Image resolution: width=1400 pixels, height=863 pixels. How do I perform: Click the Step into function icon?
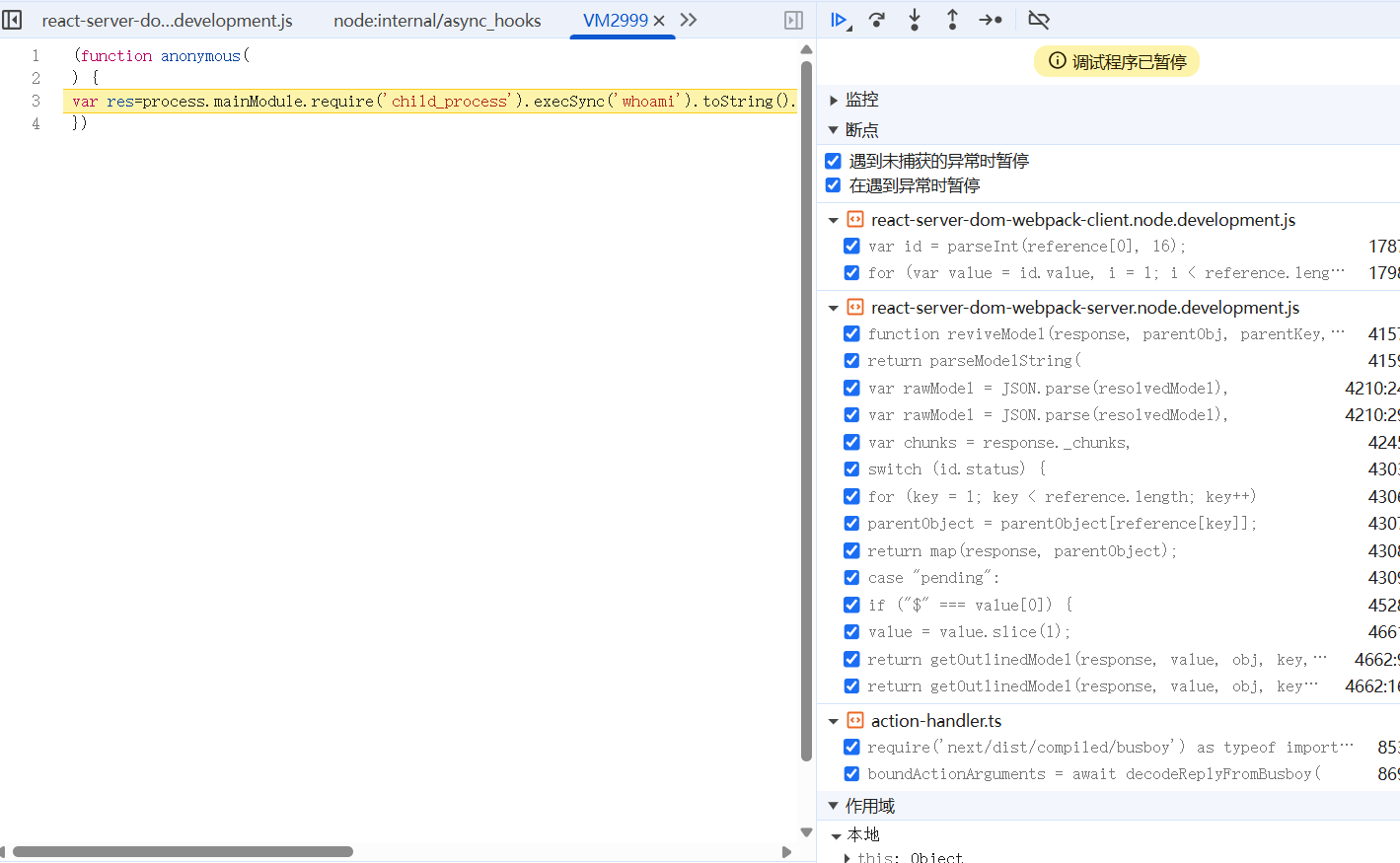[915, 20]
